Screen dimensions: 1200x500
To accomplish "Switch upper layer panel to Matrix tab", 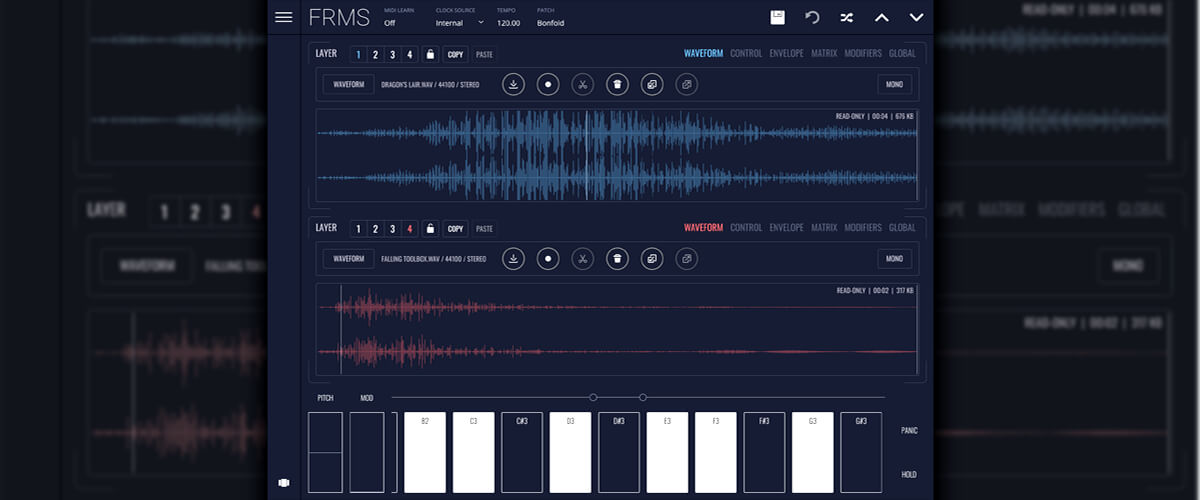I will pos(824,53).
